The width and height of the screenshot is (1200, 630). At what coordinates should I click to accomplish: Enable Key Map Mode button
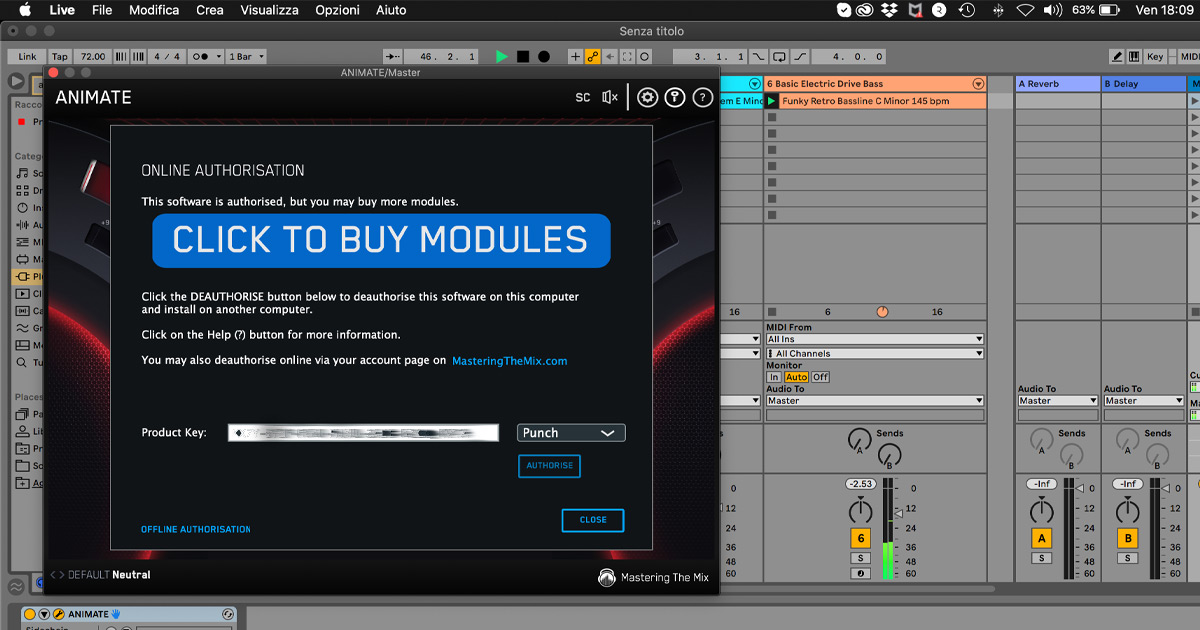(x=1155, y=57)
